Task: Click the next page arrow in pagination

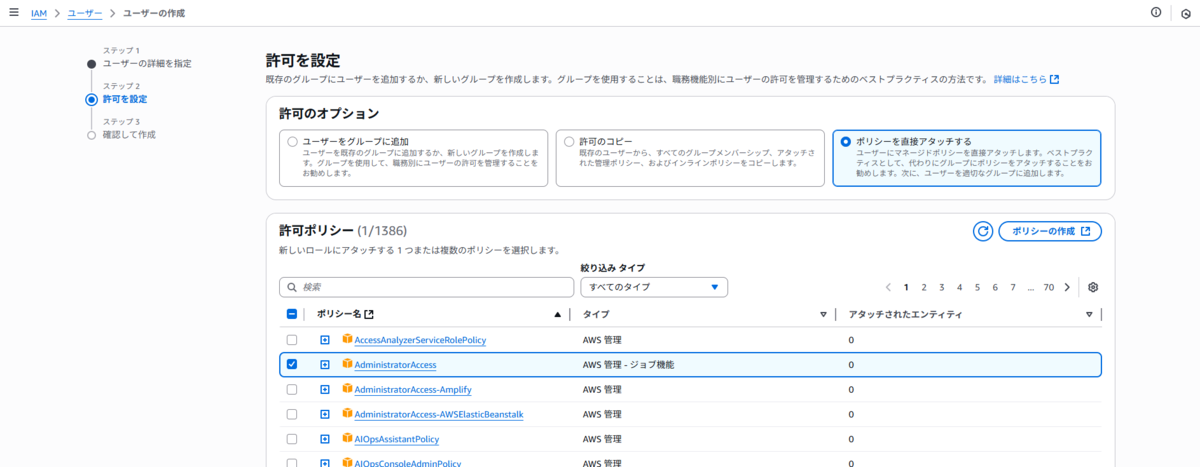Action: coord(1067,287)
